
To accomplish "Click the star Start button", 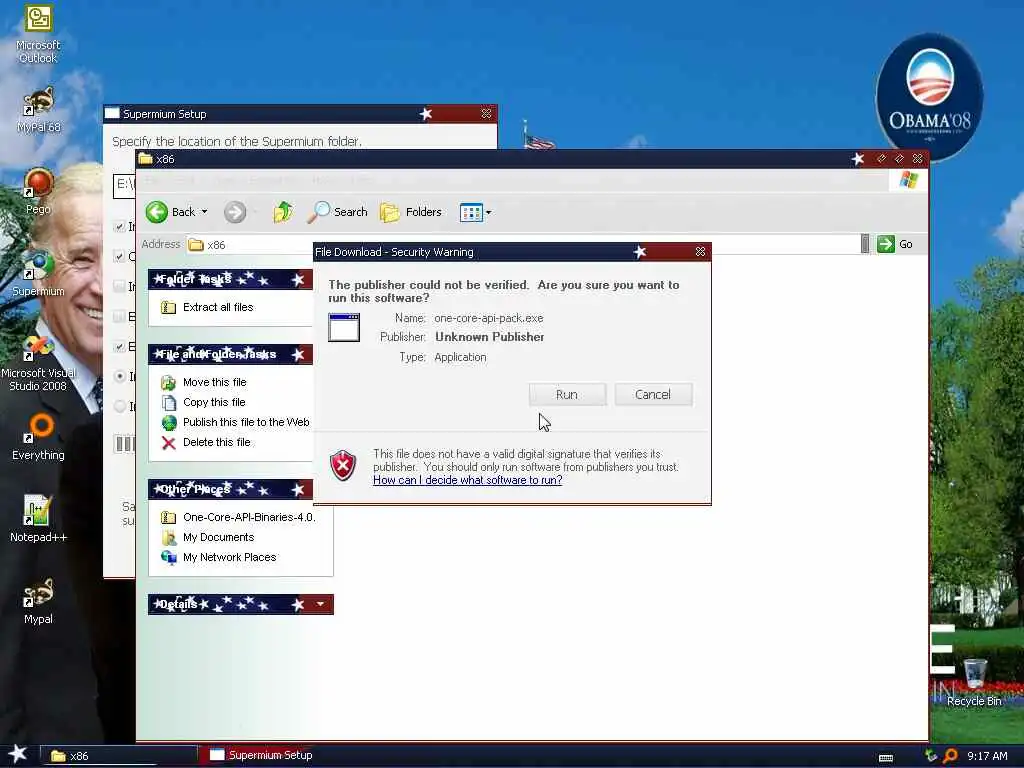I will (18, 754).
